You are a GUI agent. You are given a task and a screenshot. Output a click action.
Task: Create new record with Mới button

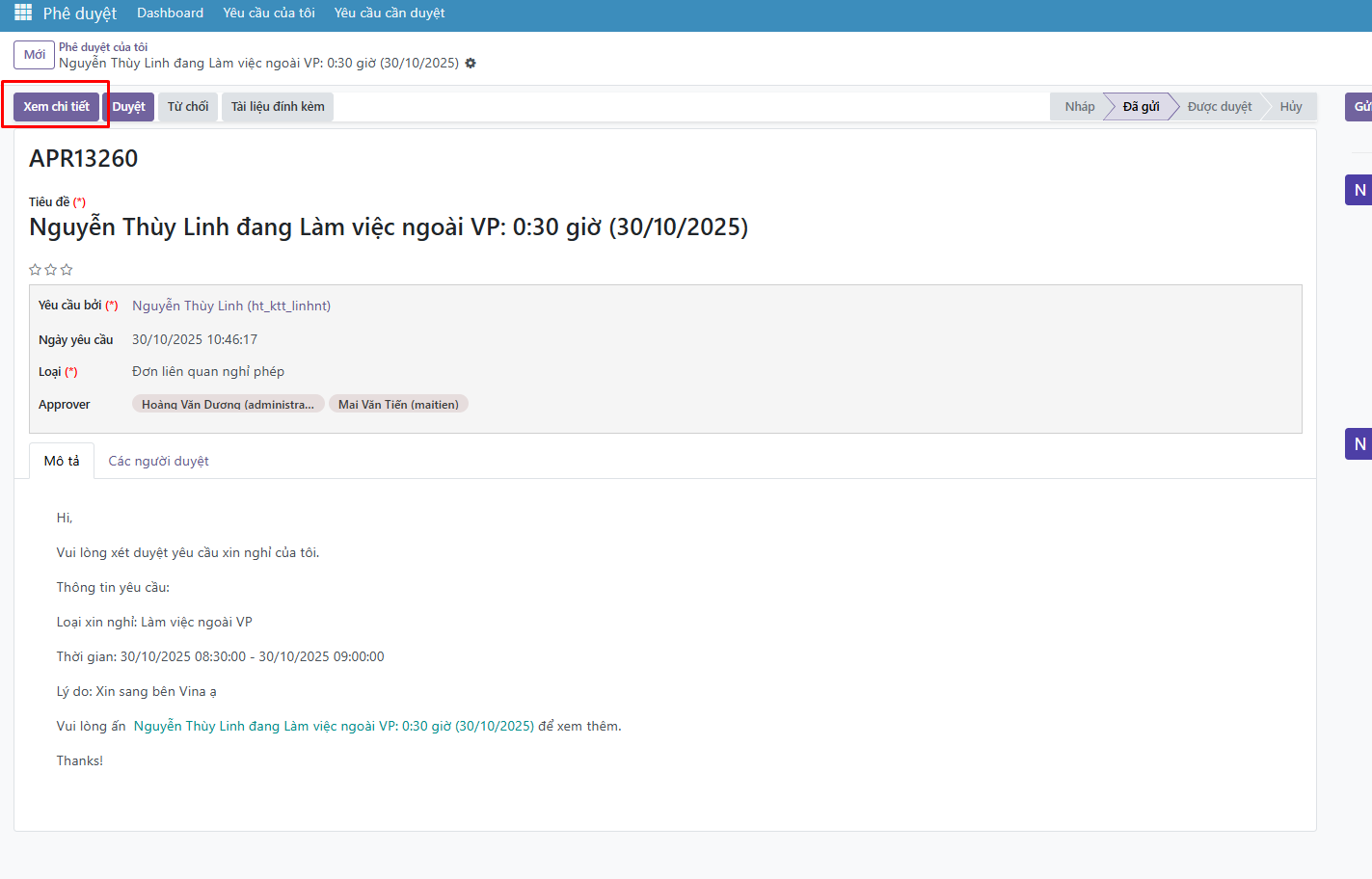[x=35, y=55]
